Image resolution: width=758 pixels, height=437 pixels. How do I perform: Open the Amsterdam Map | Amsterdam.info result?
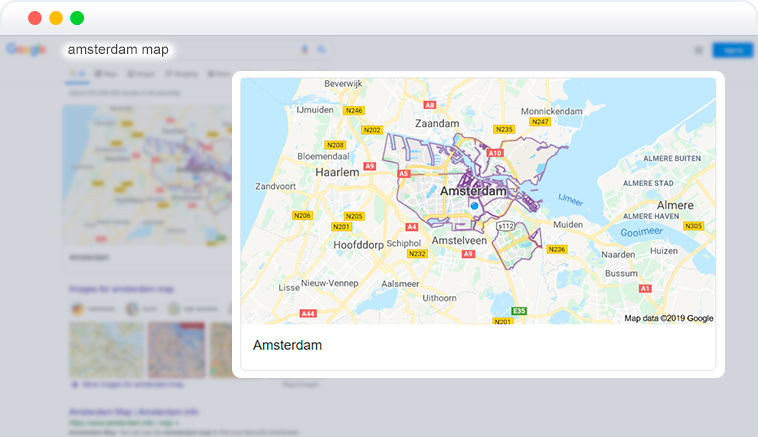134,412
